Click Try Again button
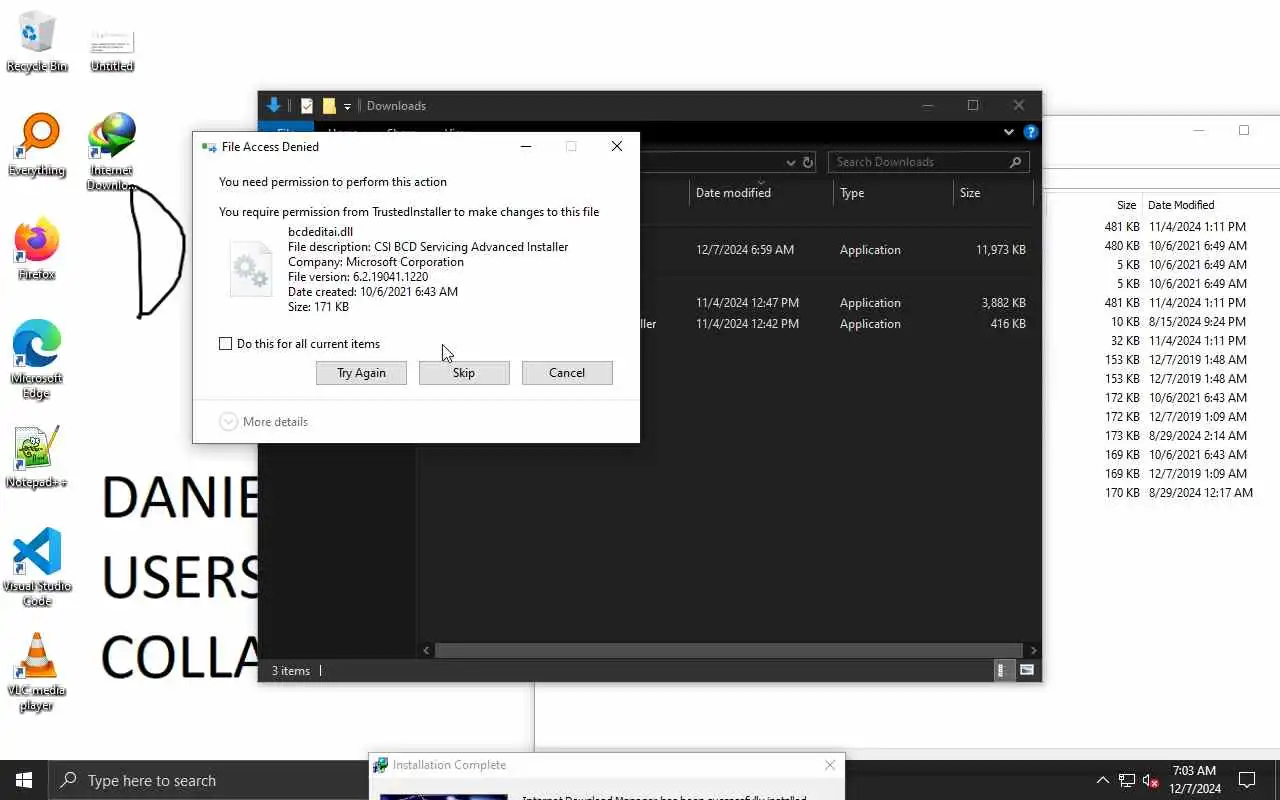The height and width of the screenshot is (800, 1280). tap(361, 373)
